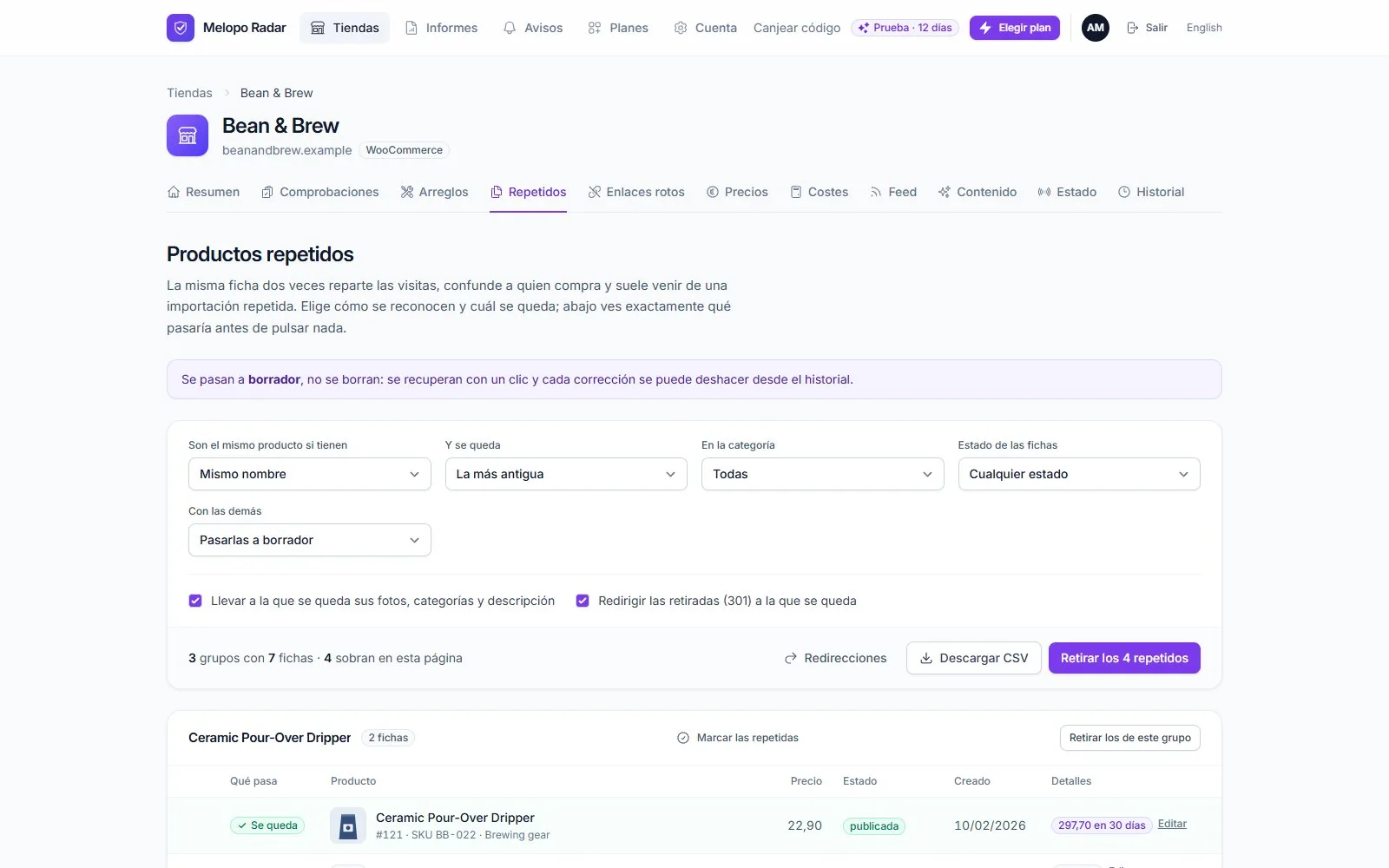Open the Estado tab

point(1067,192)
